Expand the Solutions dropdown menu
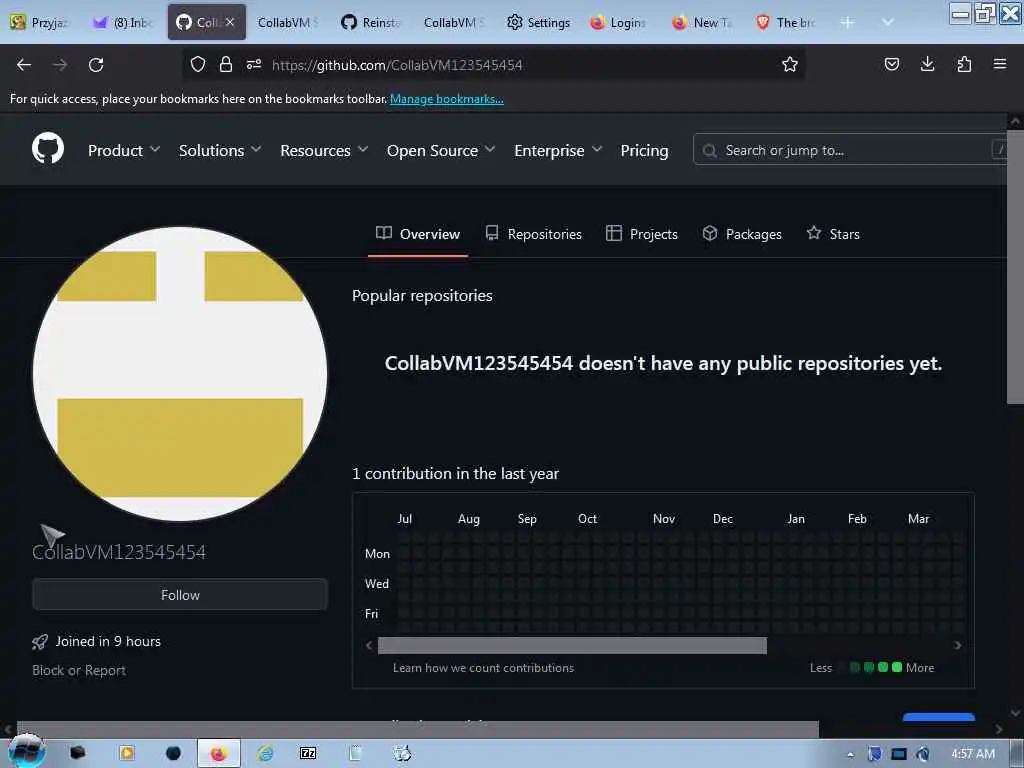Image resolution: width=1024 pixels, height=768 pixels. 220,150
